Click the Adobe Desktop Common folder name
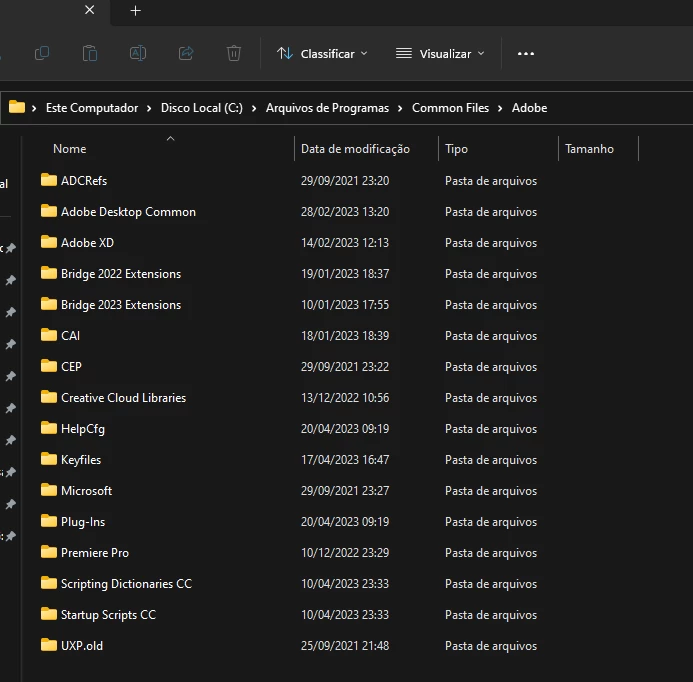693x682 pixels. (128, 212)
